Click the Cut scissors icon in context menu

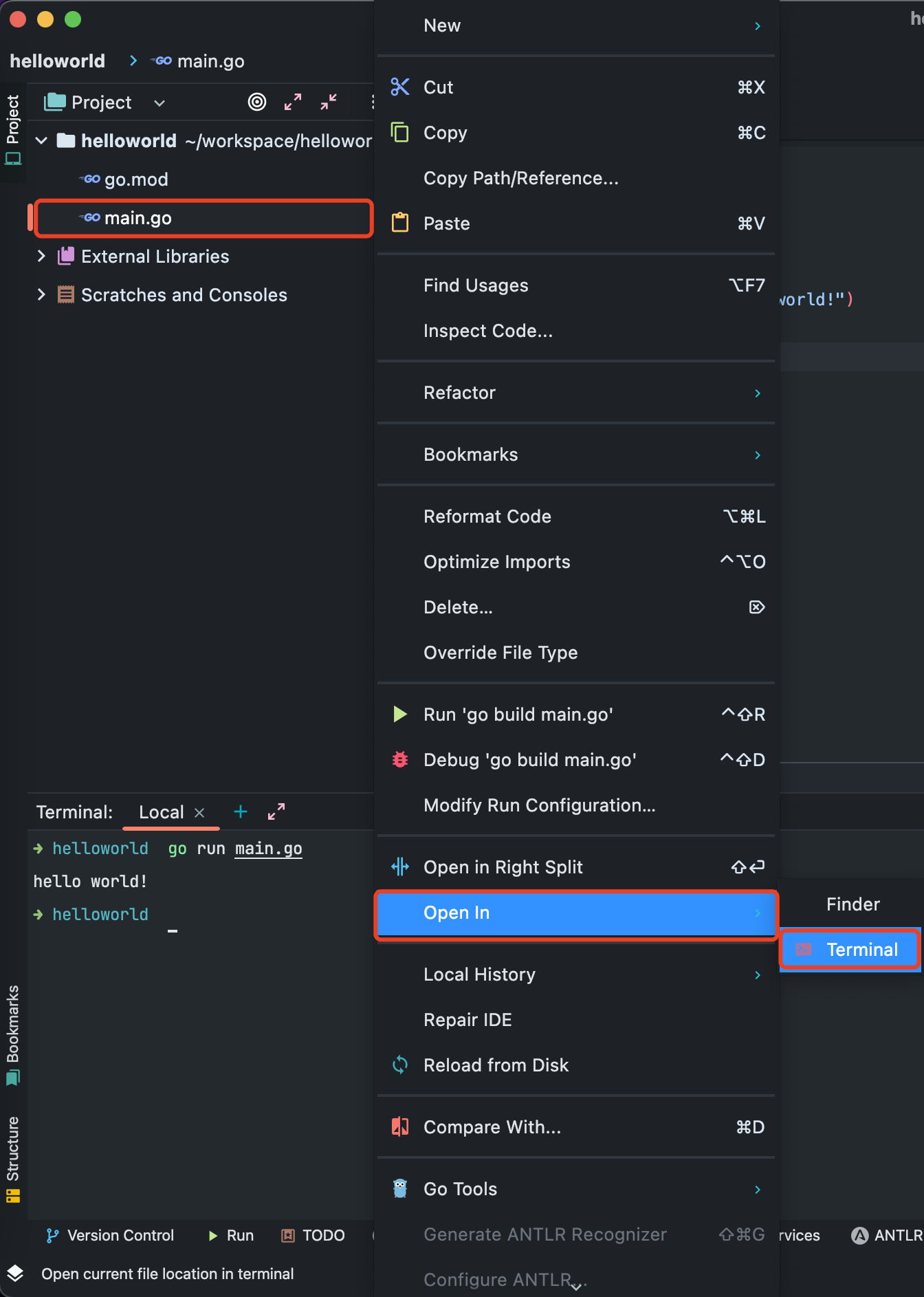point(400,87)
